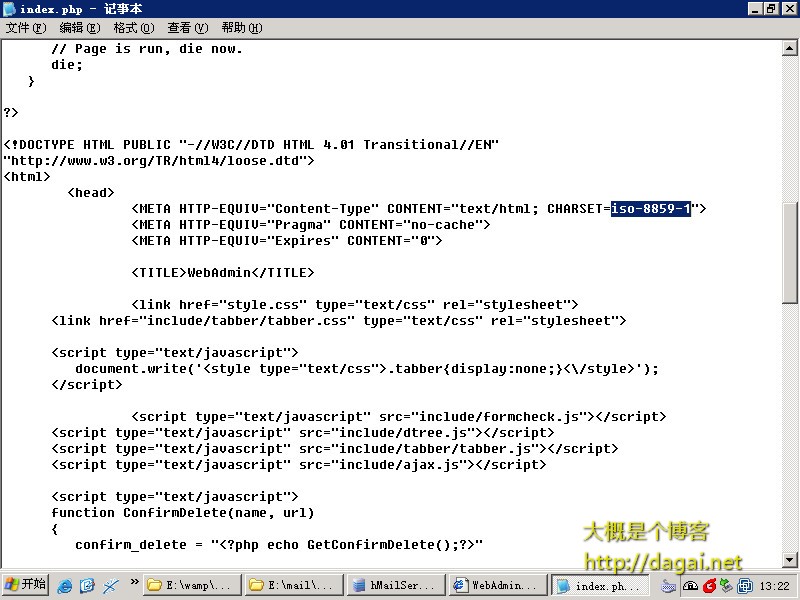Click the keyboard language bar icon
This screenshot has width=800, height=600.
tap(668, 586)
